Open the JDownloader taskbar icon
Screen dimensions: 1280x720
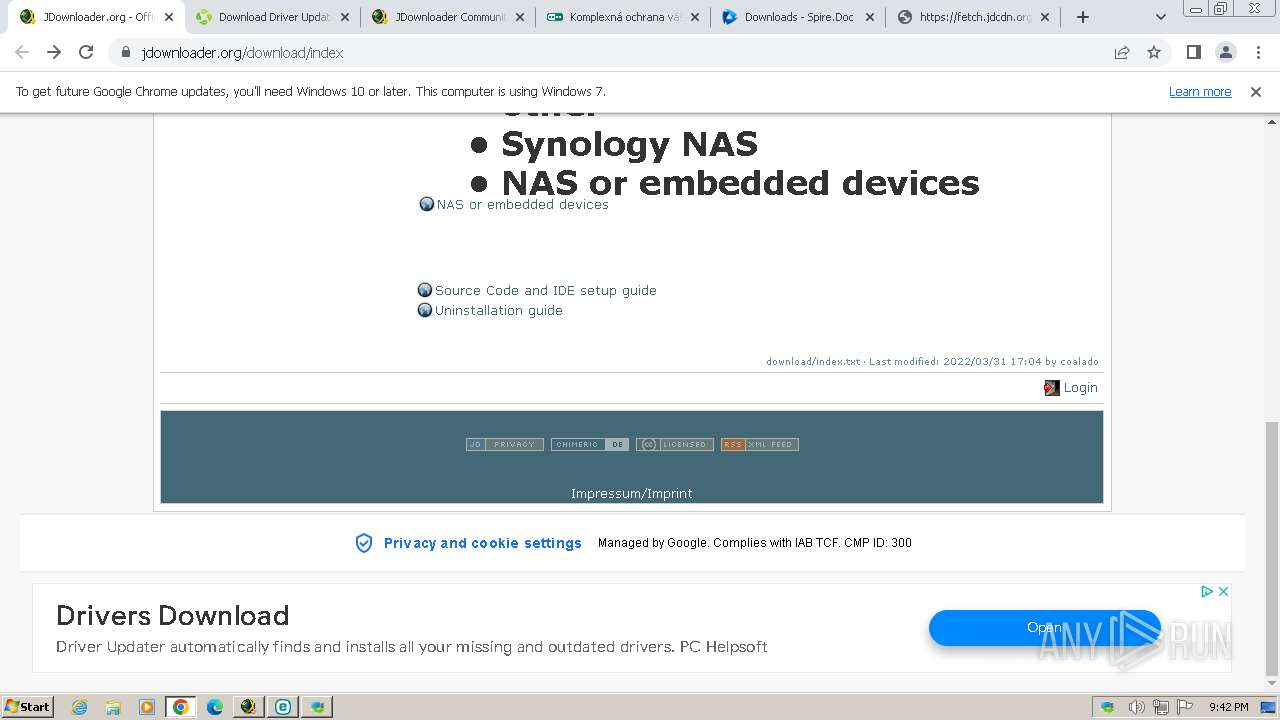coord(249,707)
